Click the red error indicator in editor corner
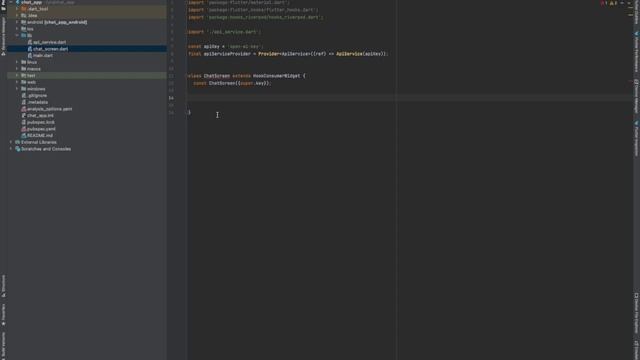Screen dimensions: 640x360 point(604,3)
